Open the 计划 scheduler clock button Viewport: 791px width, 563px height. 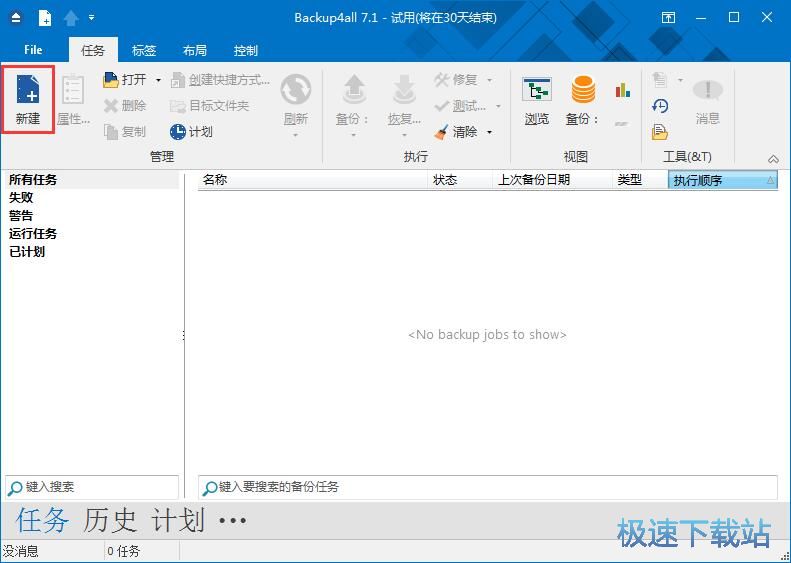tap(191, 132)
